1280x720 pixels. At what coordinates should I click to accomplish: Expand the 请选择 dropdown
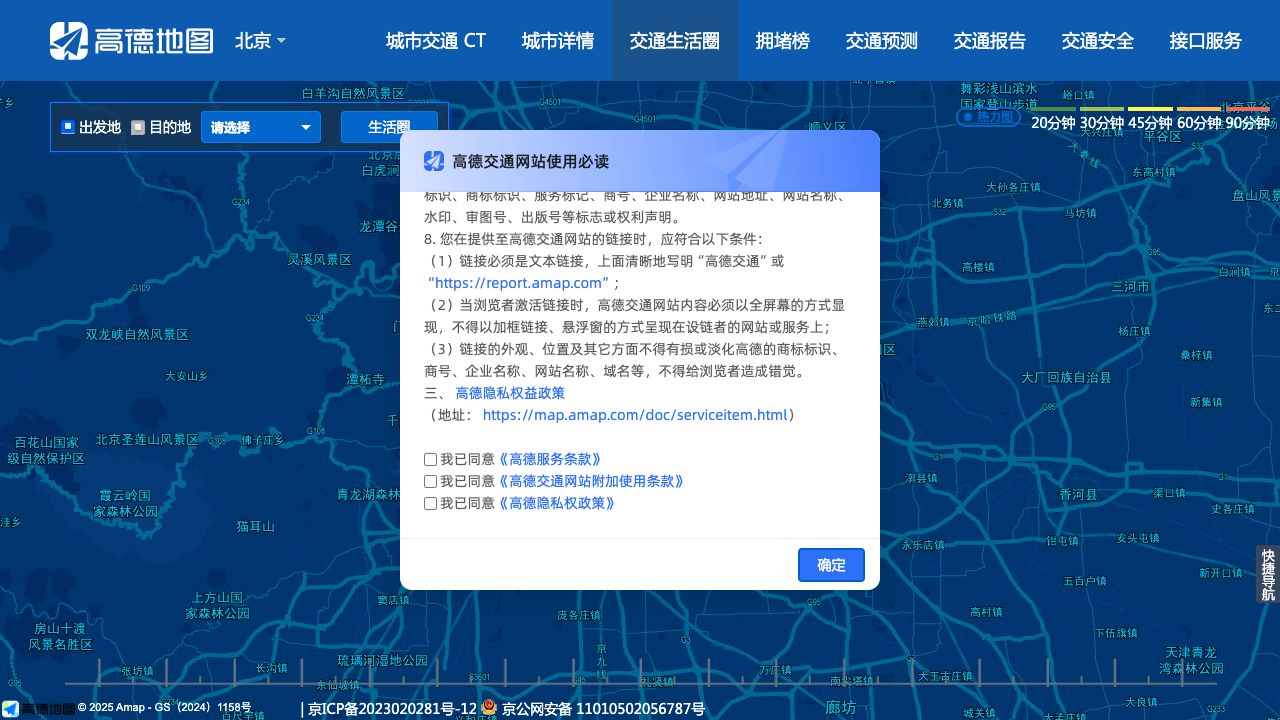(x=261, y=127)
